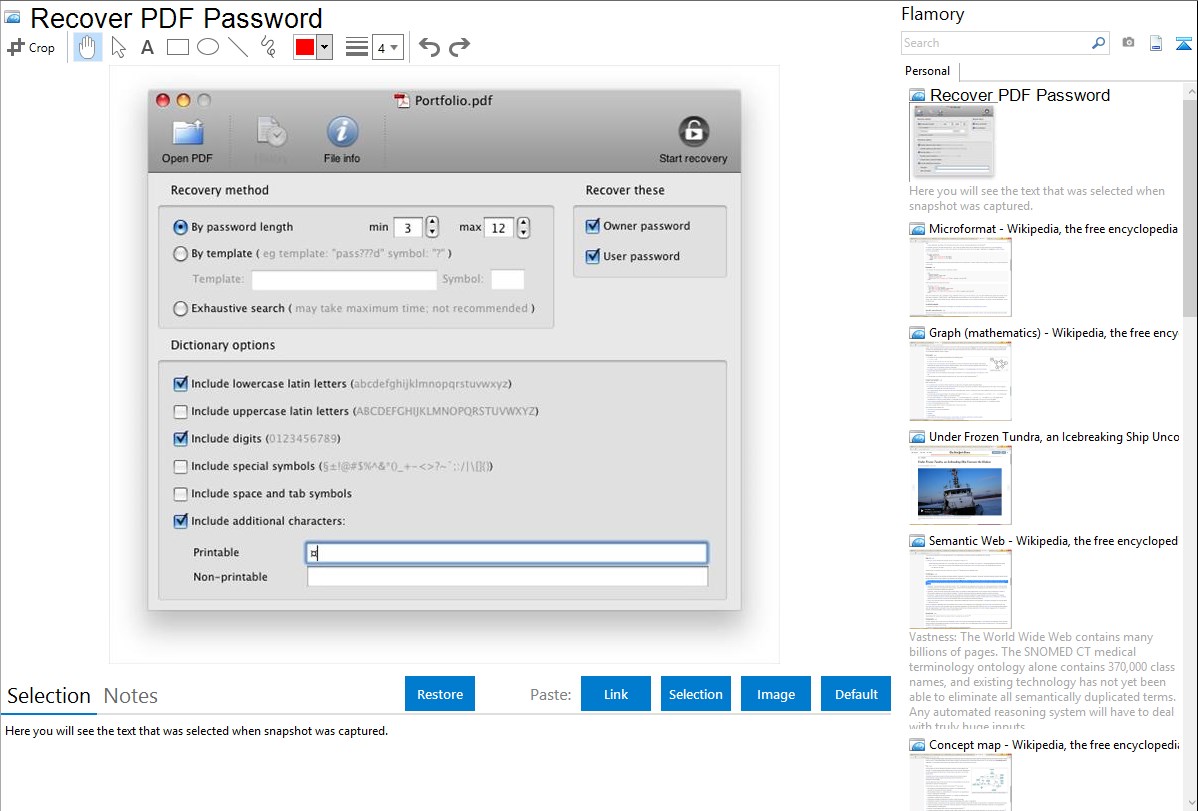1198x811 pixels.
Task: Select By password length radio button
Action: [x=180, y=227]
